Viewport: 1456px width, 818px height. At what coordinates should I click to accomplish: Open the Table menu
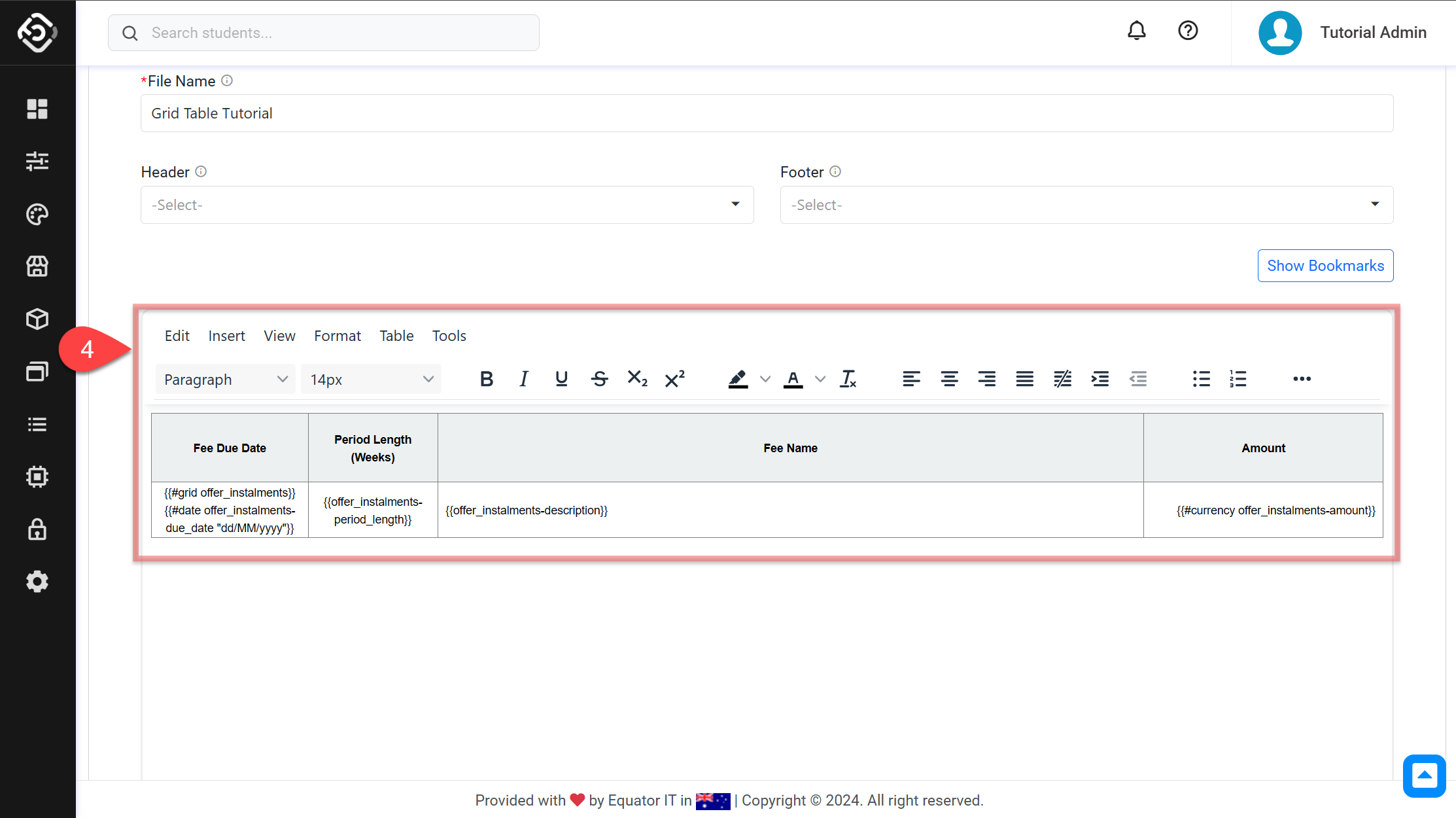pos(396,336)
